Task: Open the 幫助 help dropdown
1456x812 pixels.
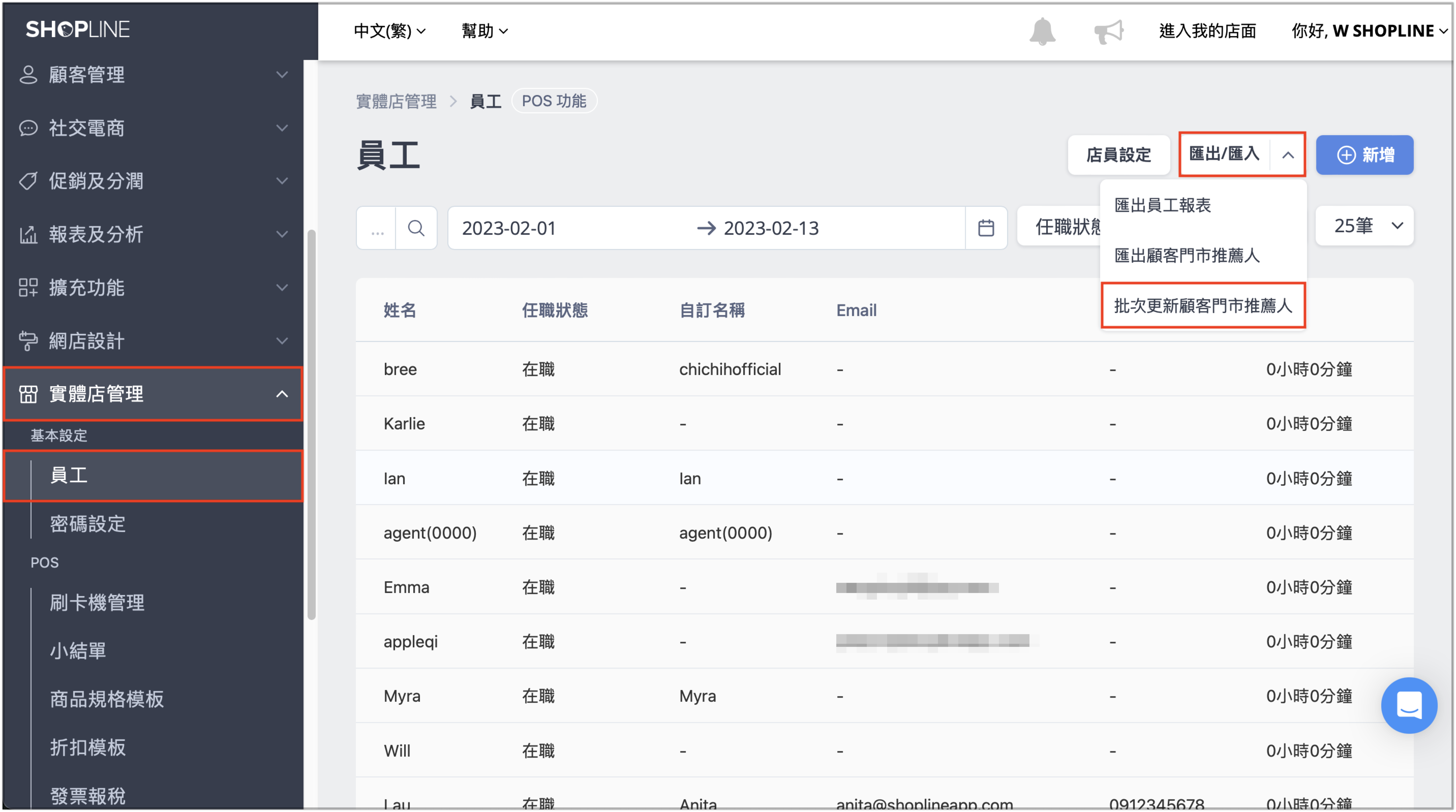Action: click(484, 31)
